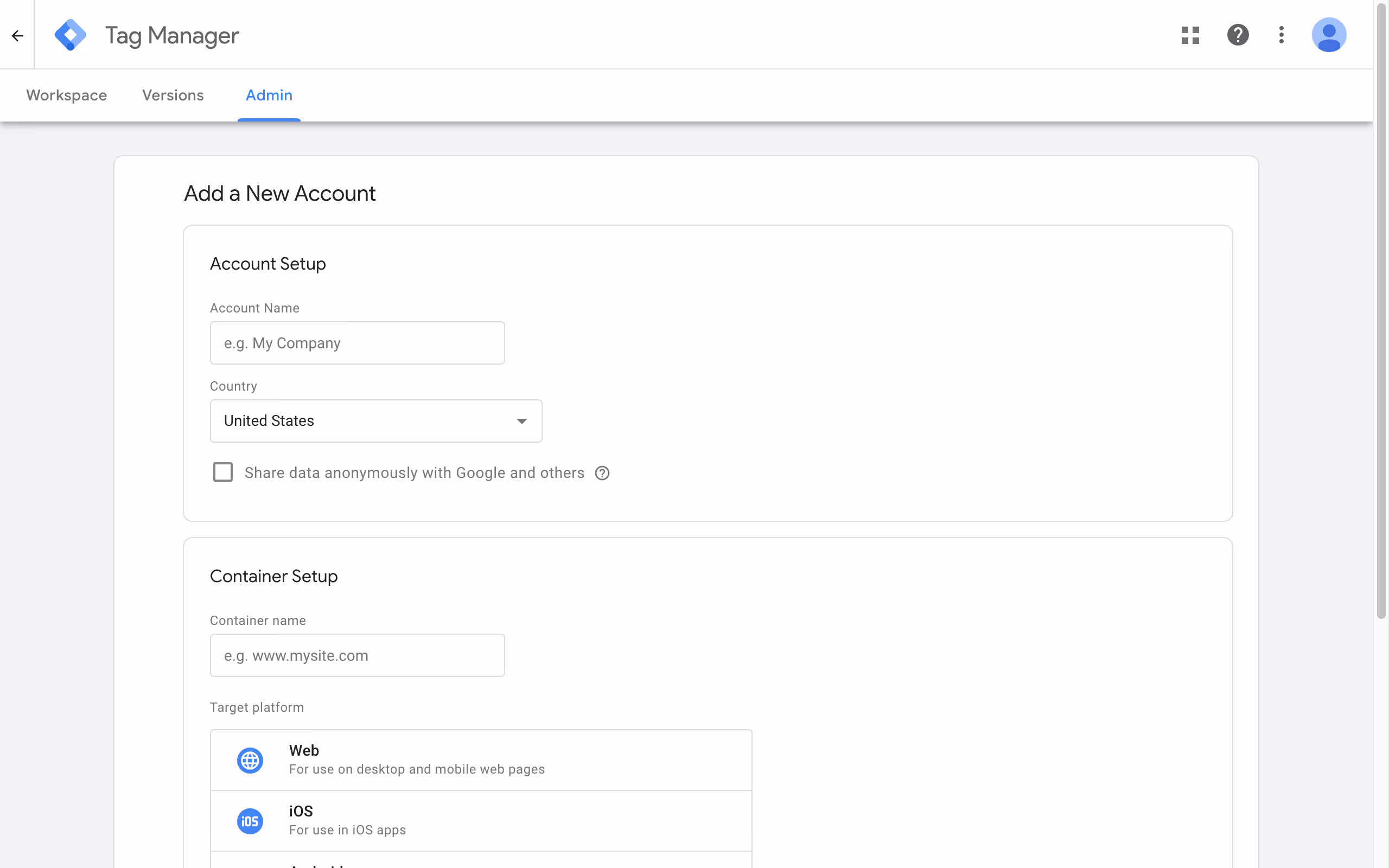Enable Share data anonymously checkbox
The image size is (1389, 868).
(222, 473)
